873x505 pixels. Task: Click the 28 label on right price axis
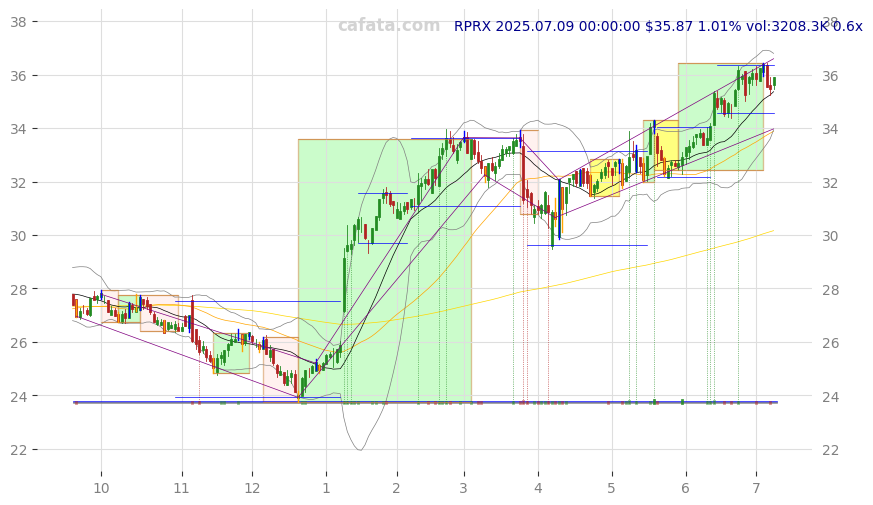[x=830, y=290]
